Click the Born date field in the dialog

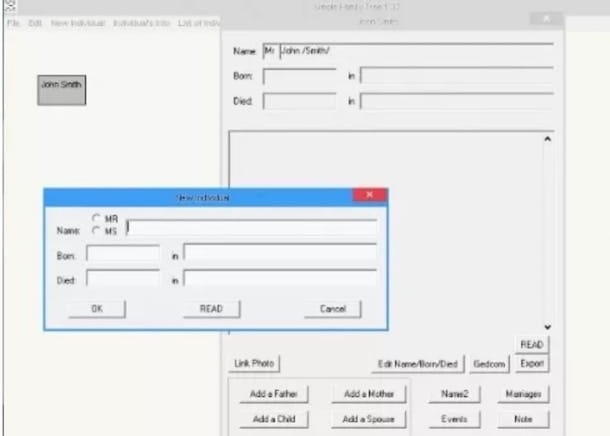(x=123, y=254)
